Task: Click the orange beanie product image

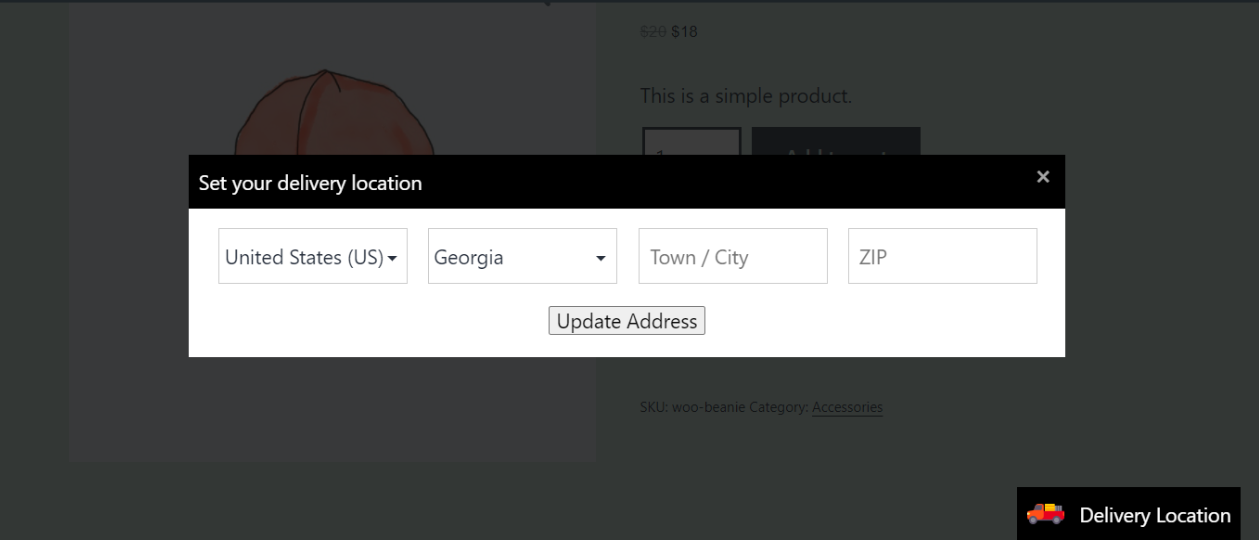Action: pos(332,112)
